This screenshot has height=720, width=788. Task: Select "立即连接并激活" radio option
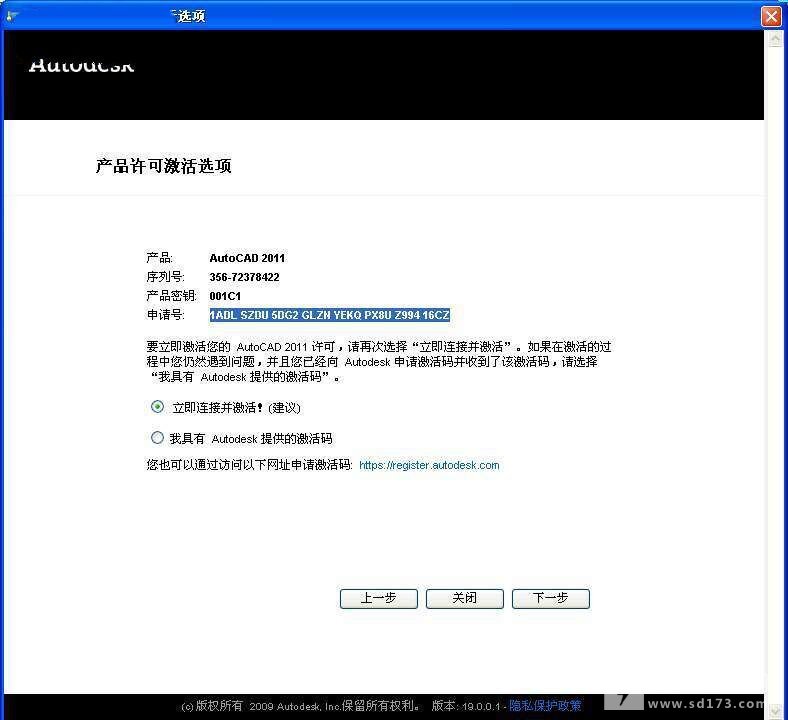157,407
